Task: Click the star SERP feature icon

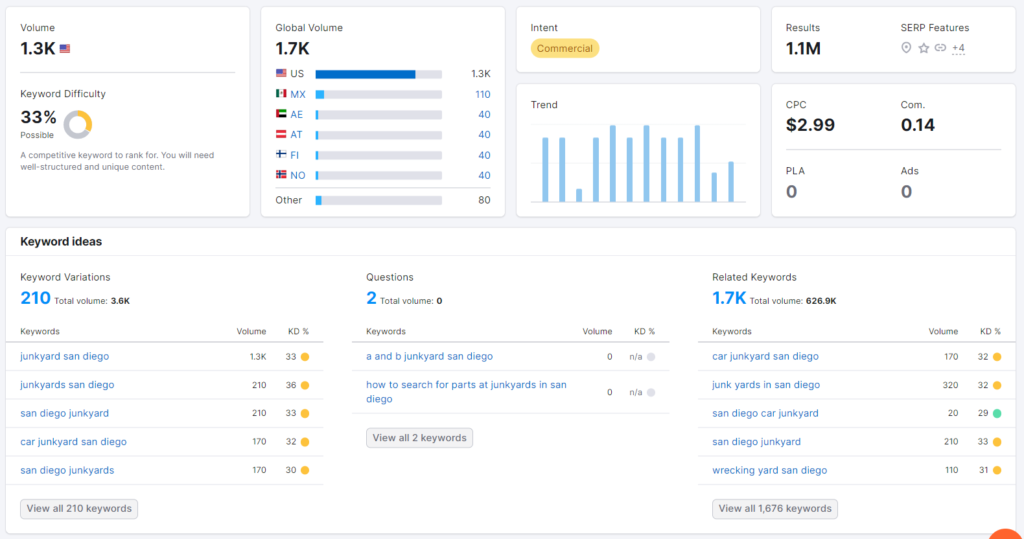Action: (923, 48)
